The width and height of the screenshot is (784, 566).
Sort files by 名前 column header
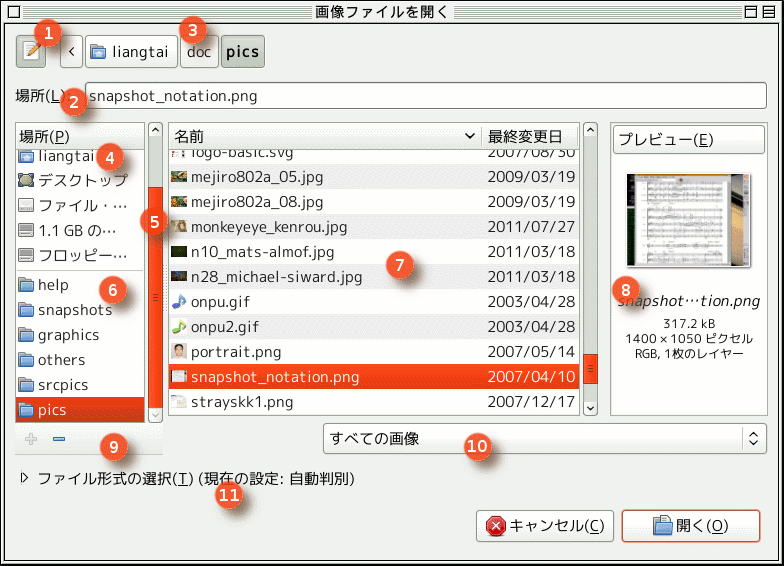(x=324, y=136)
